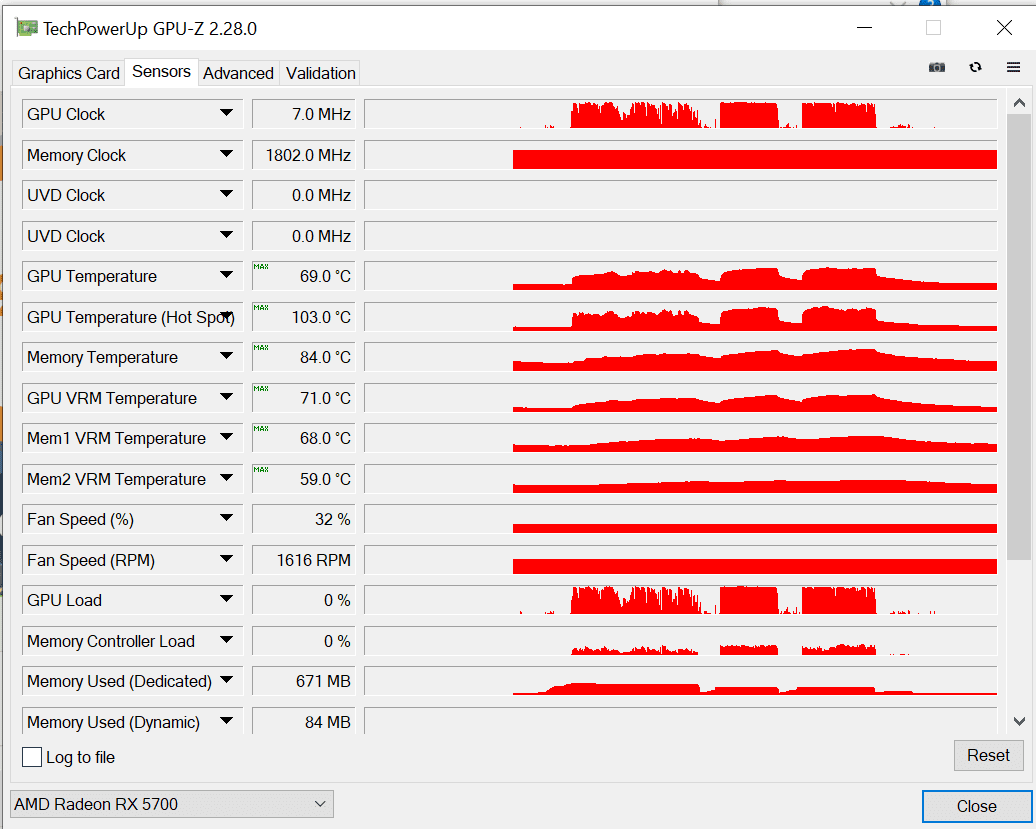
Task: Click the Fan Speed (RPM) history graph
Action: (x=681, y=559)
